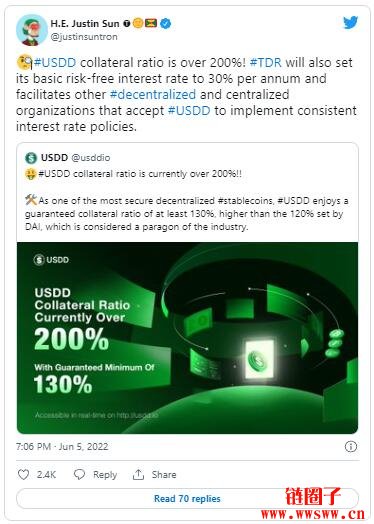Open the tweet info circle icon

click(351, 446)
